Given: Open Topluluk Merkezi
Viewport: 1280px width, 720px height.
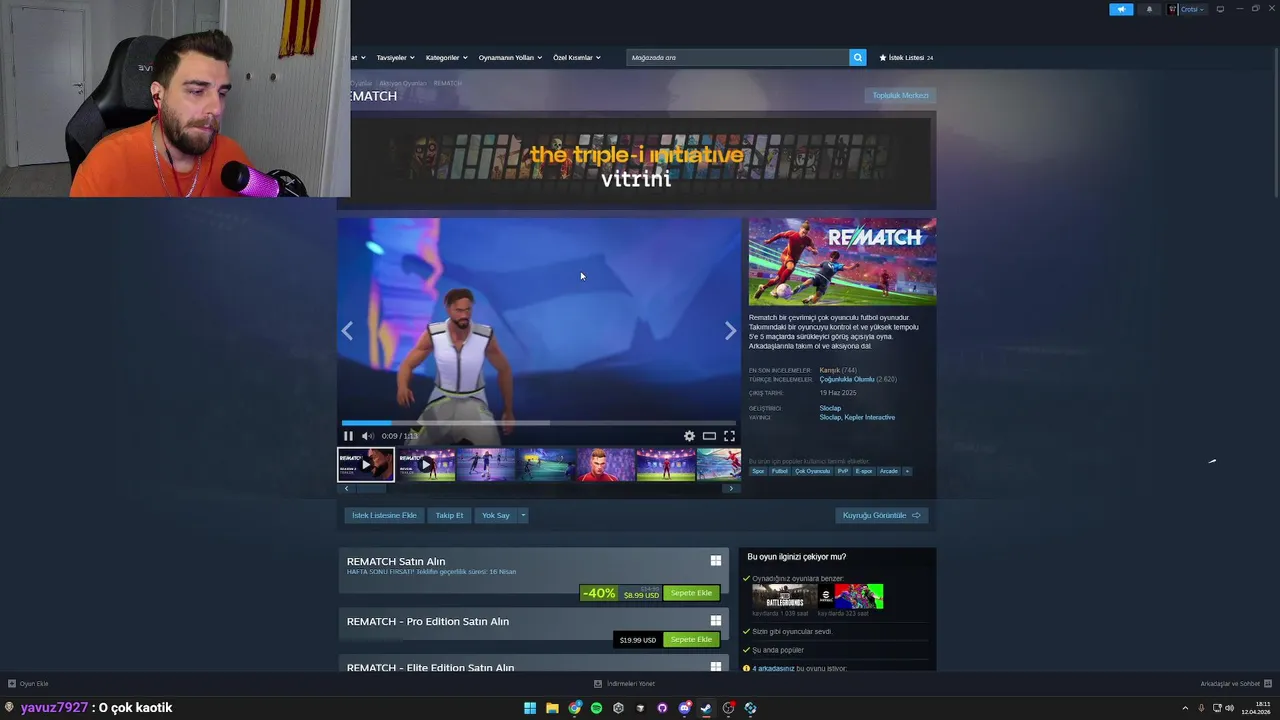Looking at the screenshot, I should click(900, 95).
